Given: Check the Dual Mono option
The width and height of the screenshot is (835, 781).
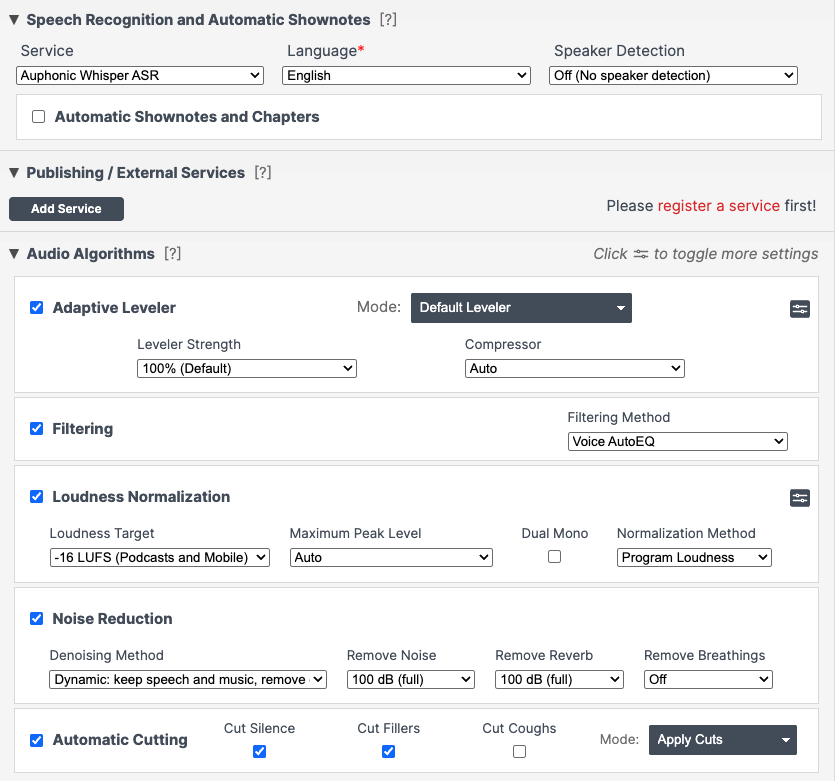Looking at the screenshot, I should click(554, 557).
